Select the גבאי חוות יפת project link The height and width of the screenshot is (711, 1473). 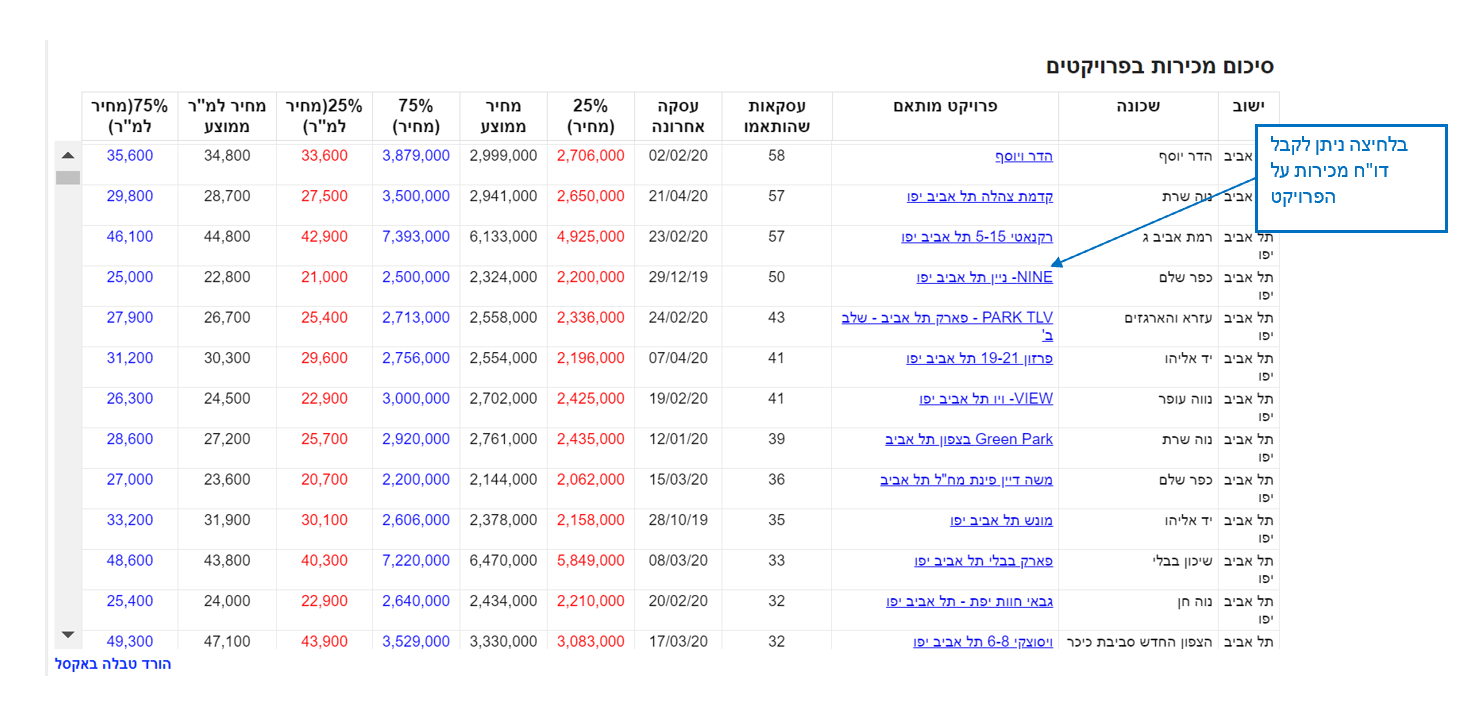(969, 602)
